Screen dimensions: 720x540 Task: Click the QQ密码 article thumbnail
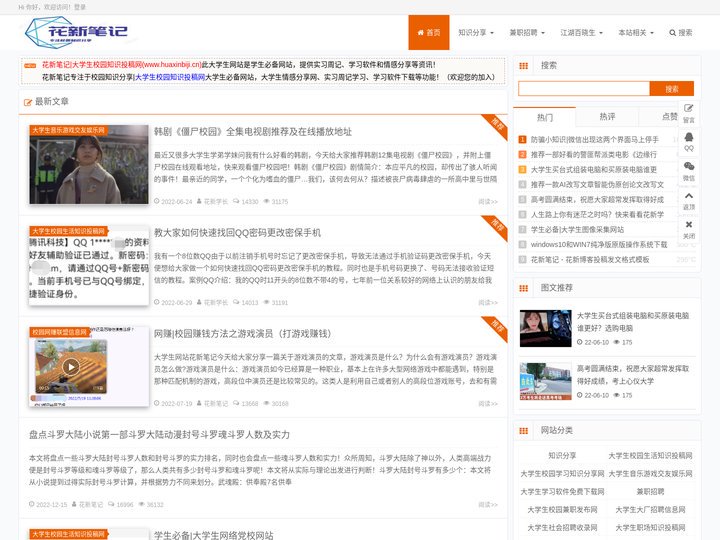tap(89, 265)
